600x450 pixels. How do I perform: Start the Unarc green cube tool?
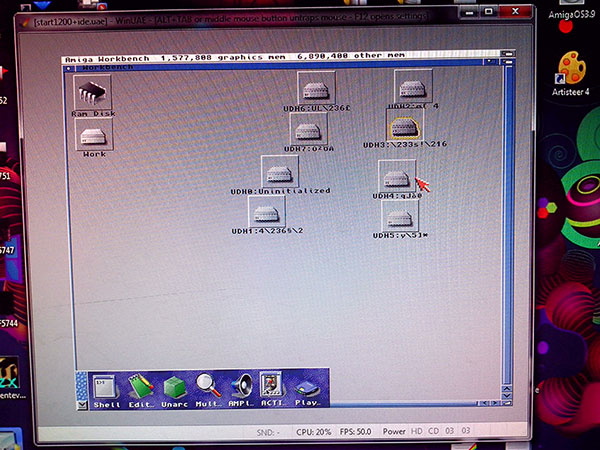175,387
